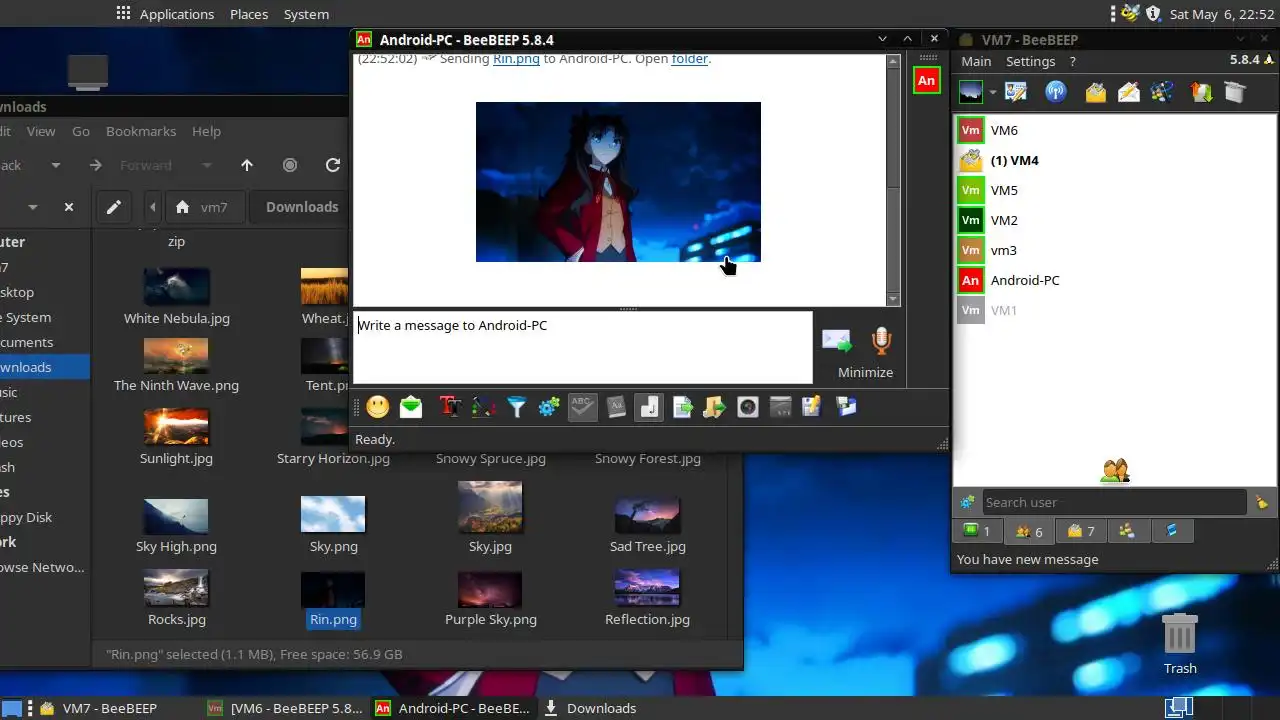The image size is (1280, 720).
Task: Open the folder link in transfer message
Action: coord(690,59)
